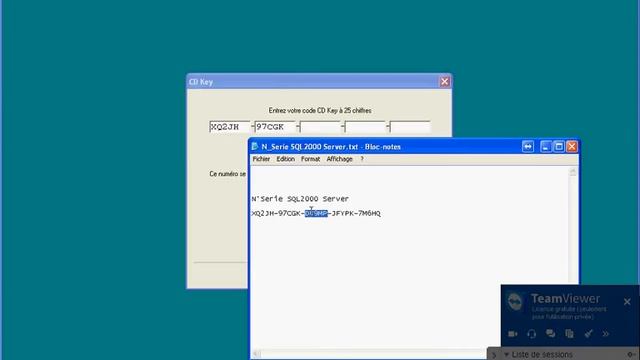This screenshot has height=360, width=640.
Task: Click Bloc-notes vertical scrollbar up arrow
Action: point(573,172)
